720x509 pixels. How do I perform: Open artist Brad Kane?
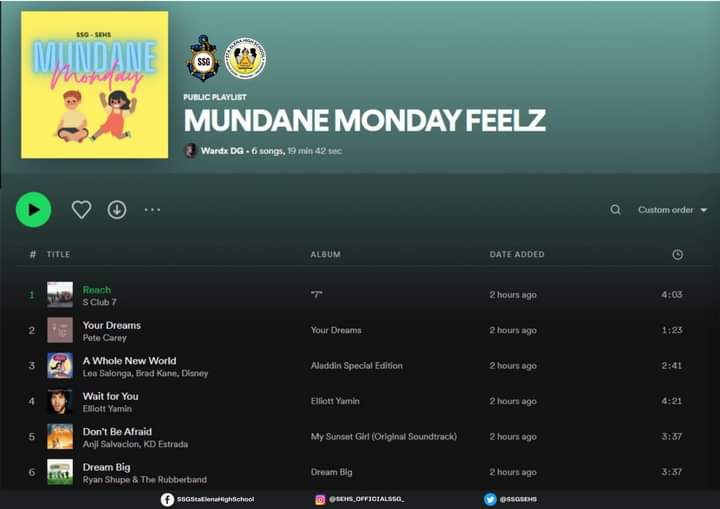[157, 373]
